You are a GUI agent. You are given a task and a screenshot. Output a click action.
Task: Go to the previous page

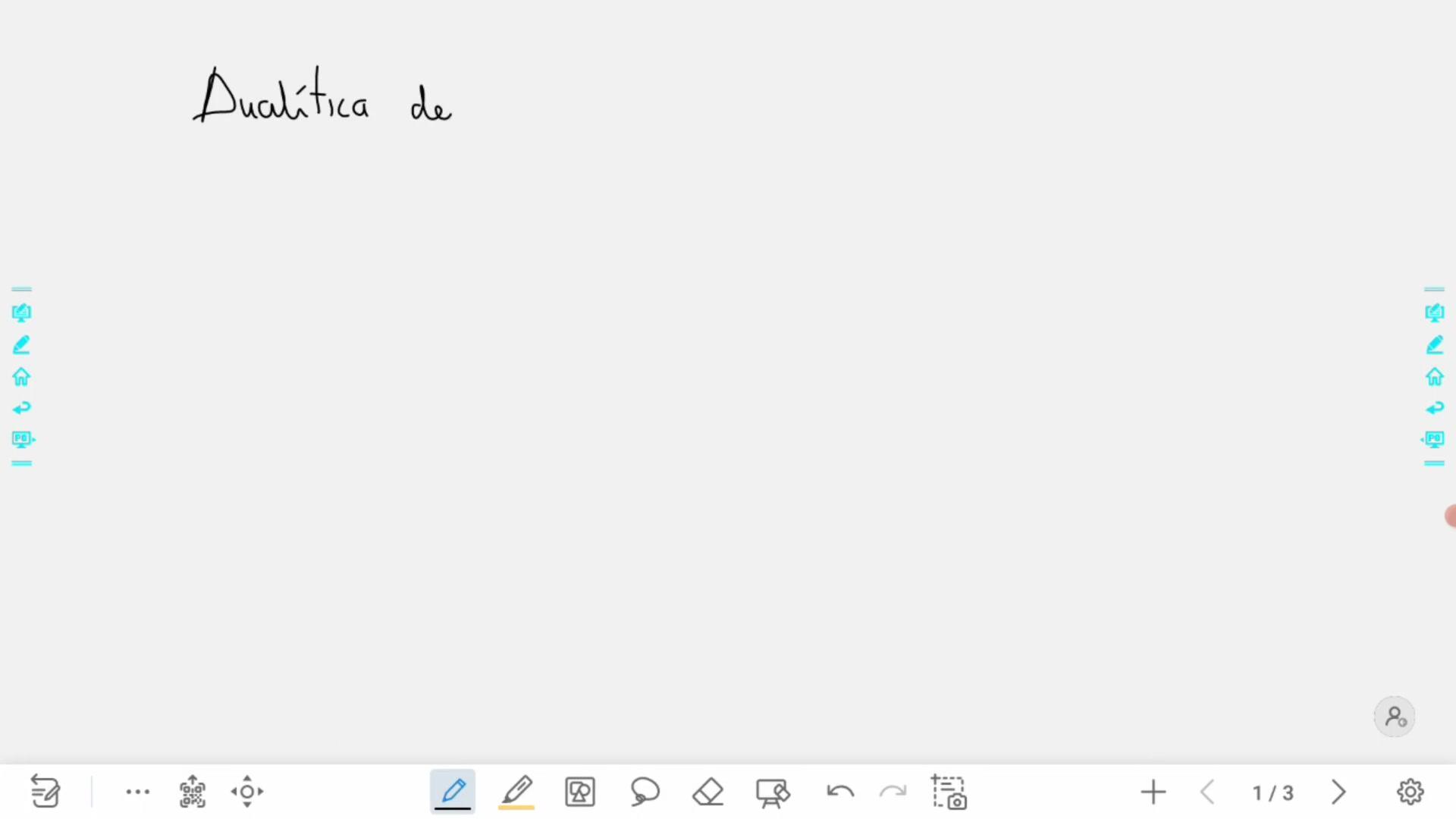pyautogui.click(x=1208, y=792)
